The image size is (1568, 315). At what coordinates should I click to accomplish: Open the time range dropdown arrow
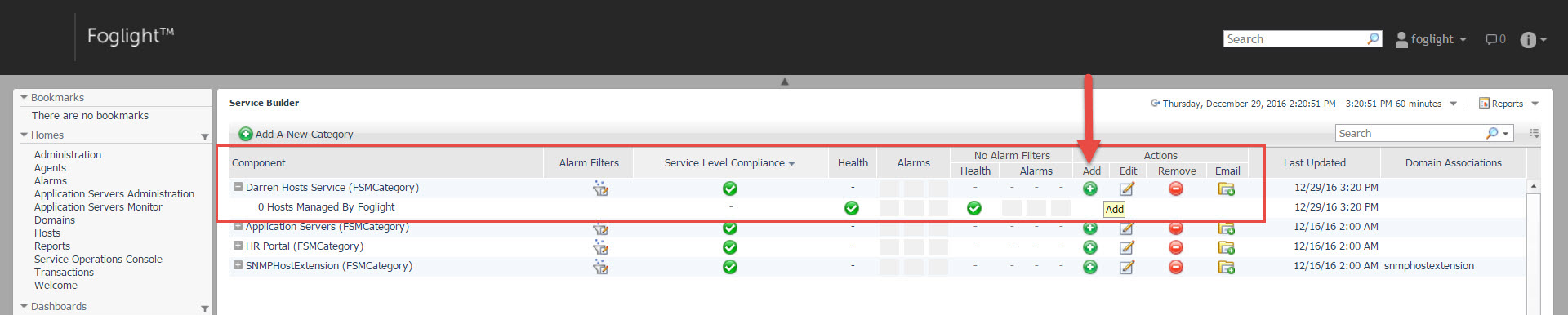click(x=1453, y=104)
